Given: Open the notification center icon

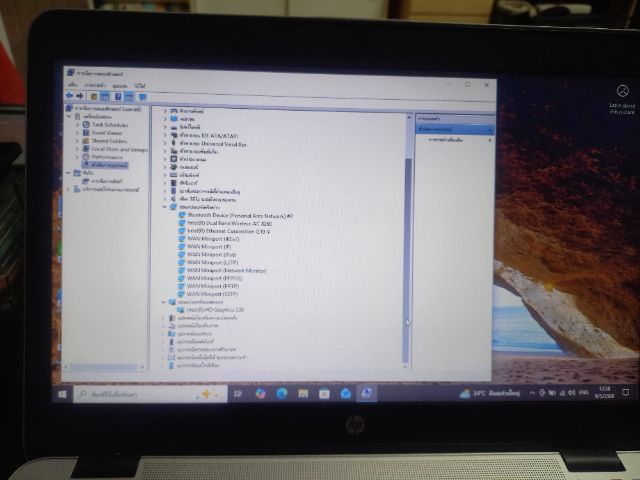Looking at the screenshot, I should (x=625, y=392).
